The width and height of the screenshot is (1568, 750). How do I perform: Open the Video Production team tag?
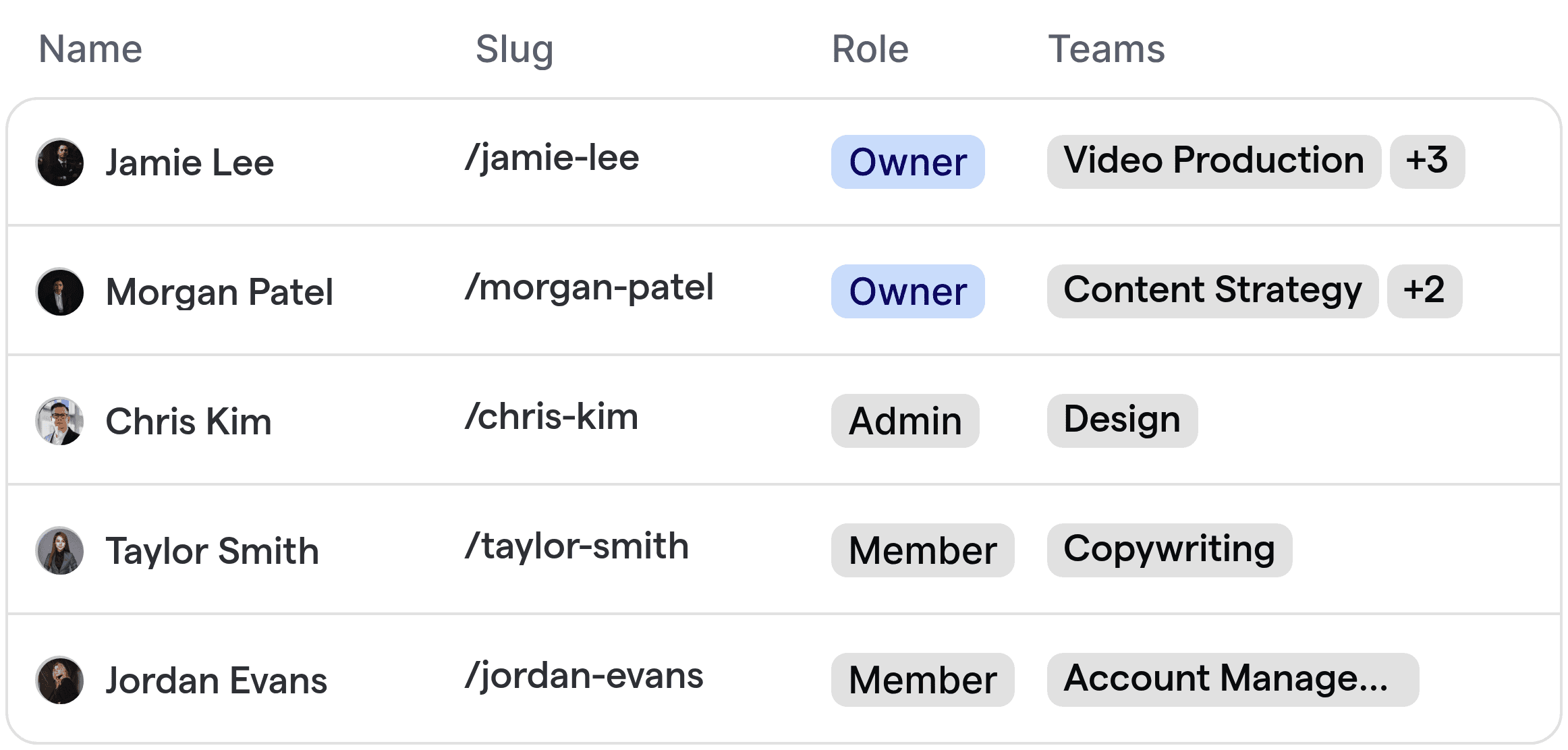(x=1214, y=162)
